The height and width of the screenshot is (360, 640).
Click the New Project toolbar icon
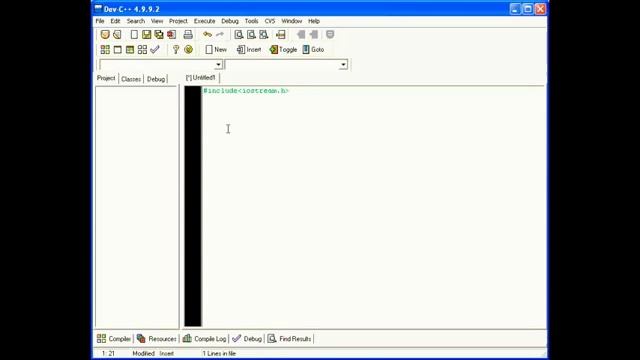click(x=105, y=35)
